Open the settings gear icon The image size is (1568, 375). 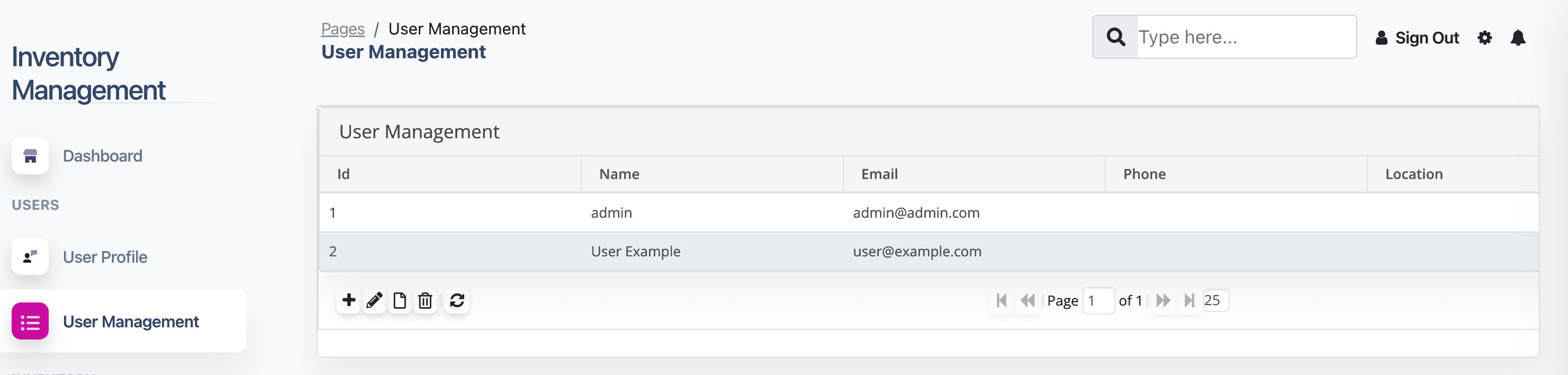point(1484,38)
